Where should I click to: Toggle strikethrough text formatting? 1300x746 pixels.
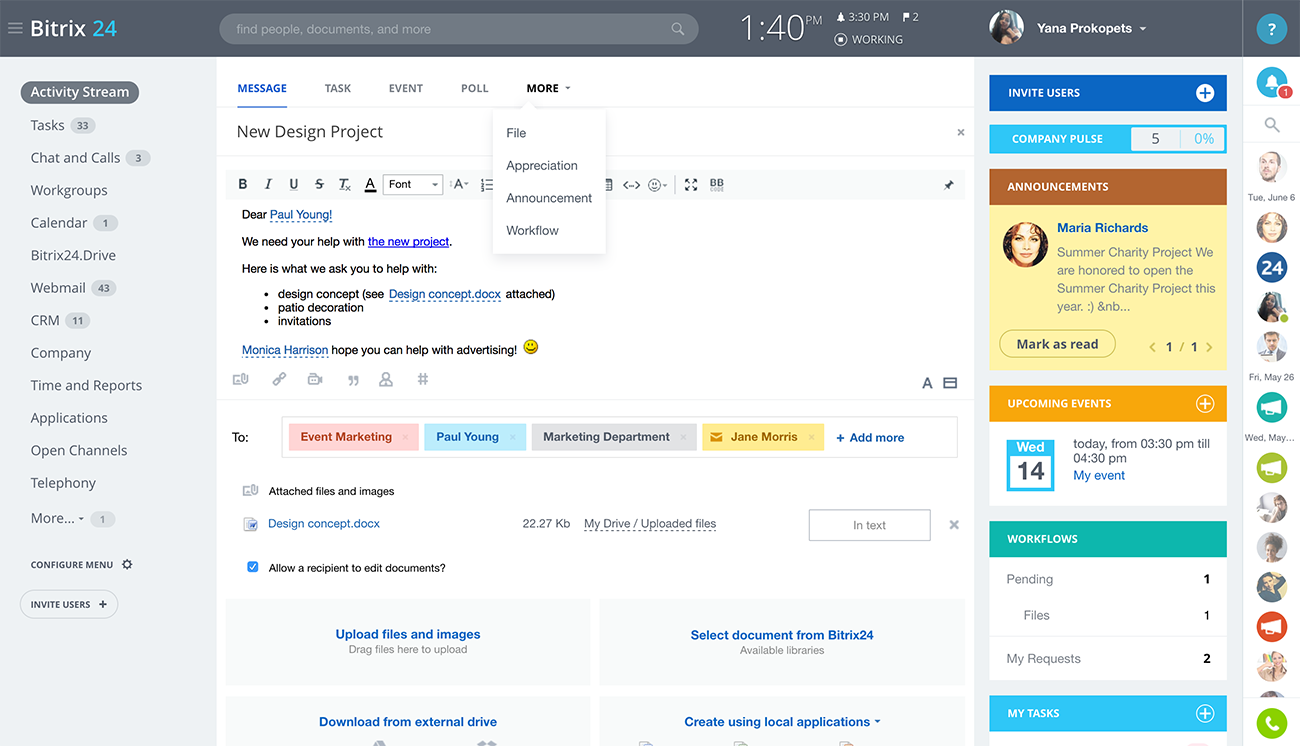tap(319, 184)
